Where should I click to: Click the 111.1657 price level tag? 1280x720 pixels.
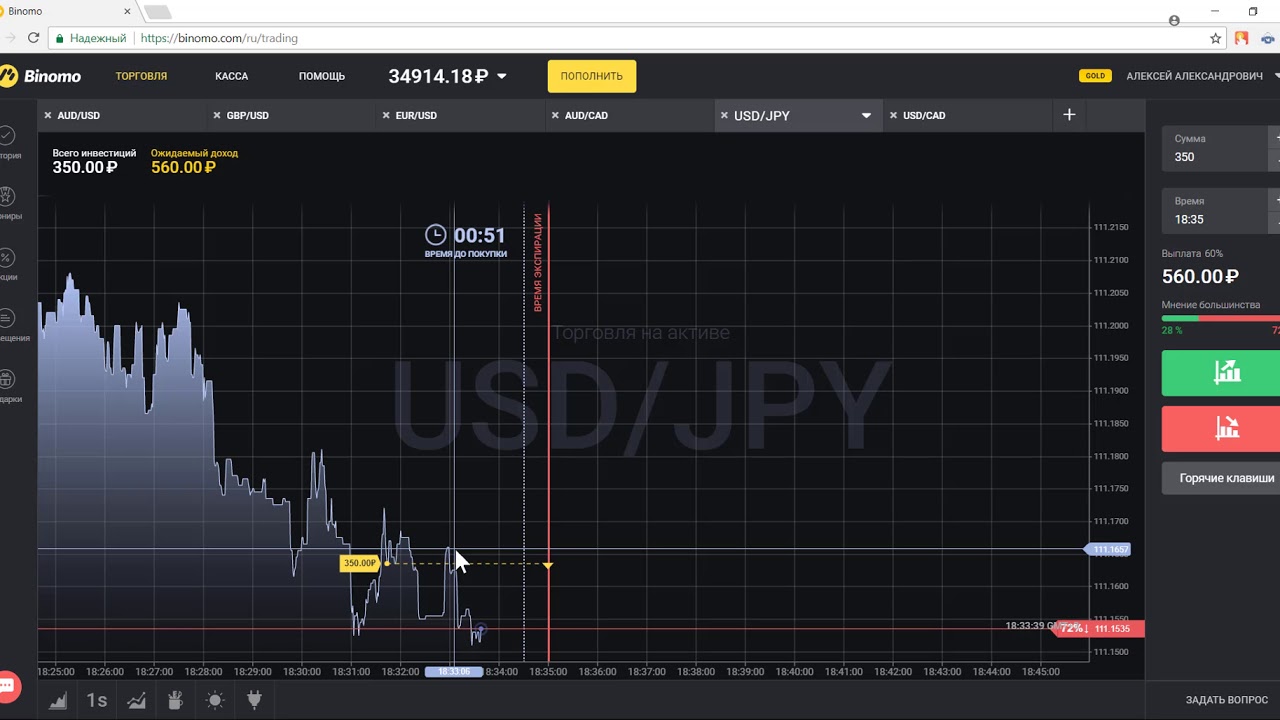(x=1109, y=549)
